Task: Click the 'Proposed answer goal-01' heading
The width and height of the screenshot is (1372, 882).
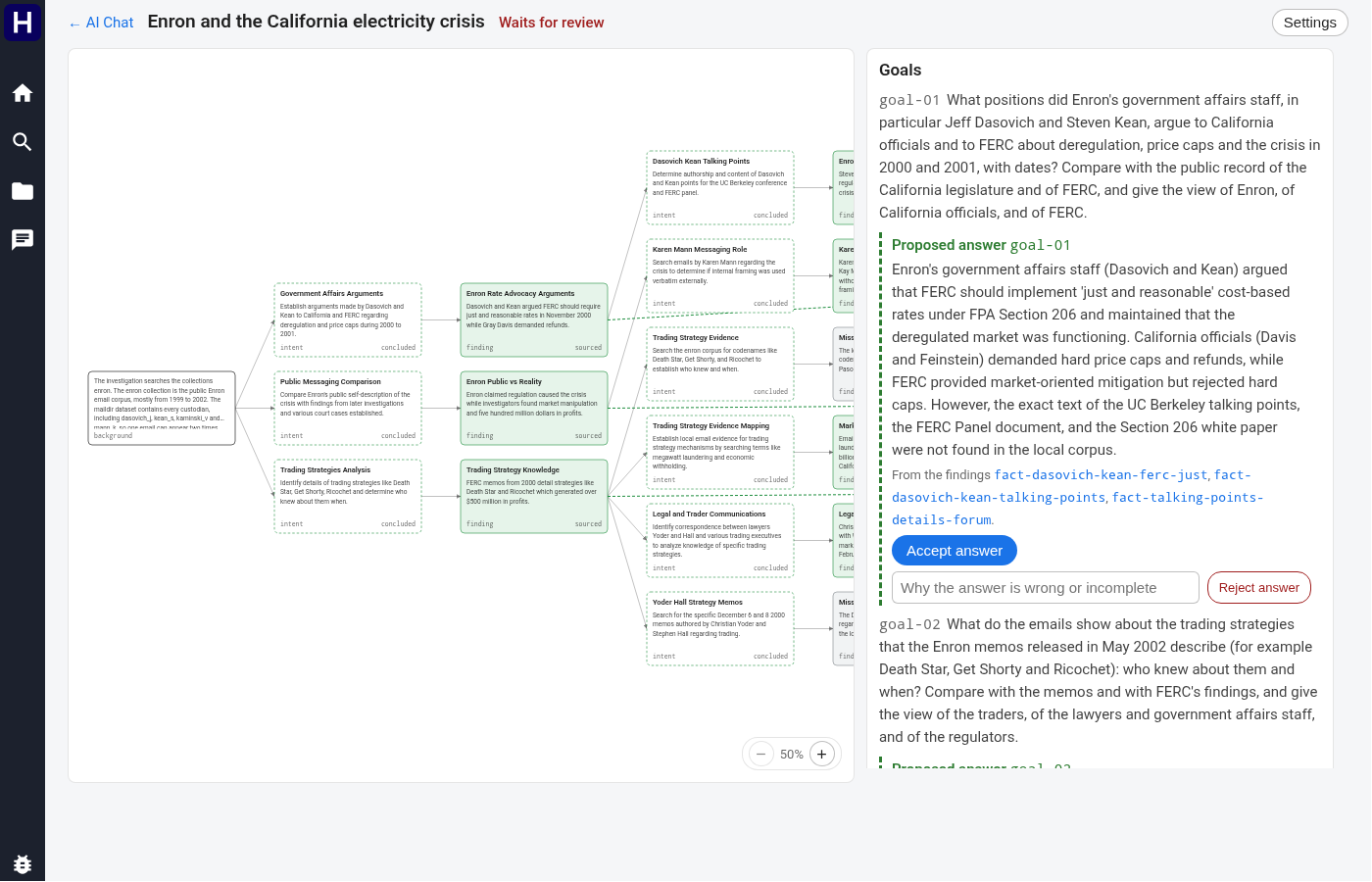Action: coord(981,245)
